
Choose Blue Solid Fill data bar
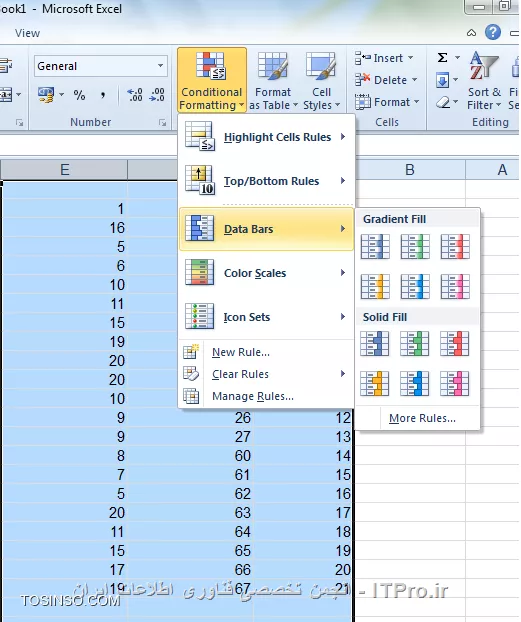click(375, 344)
